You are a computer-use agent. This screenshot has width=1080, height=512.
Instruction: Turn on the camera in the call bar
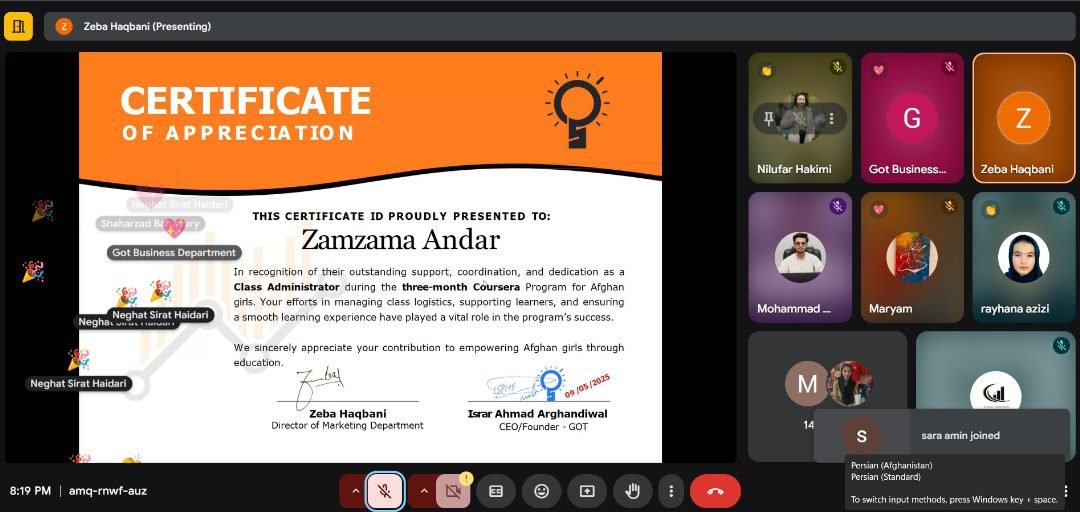pyautogui.click(x=453, y=491)
